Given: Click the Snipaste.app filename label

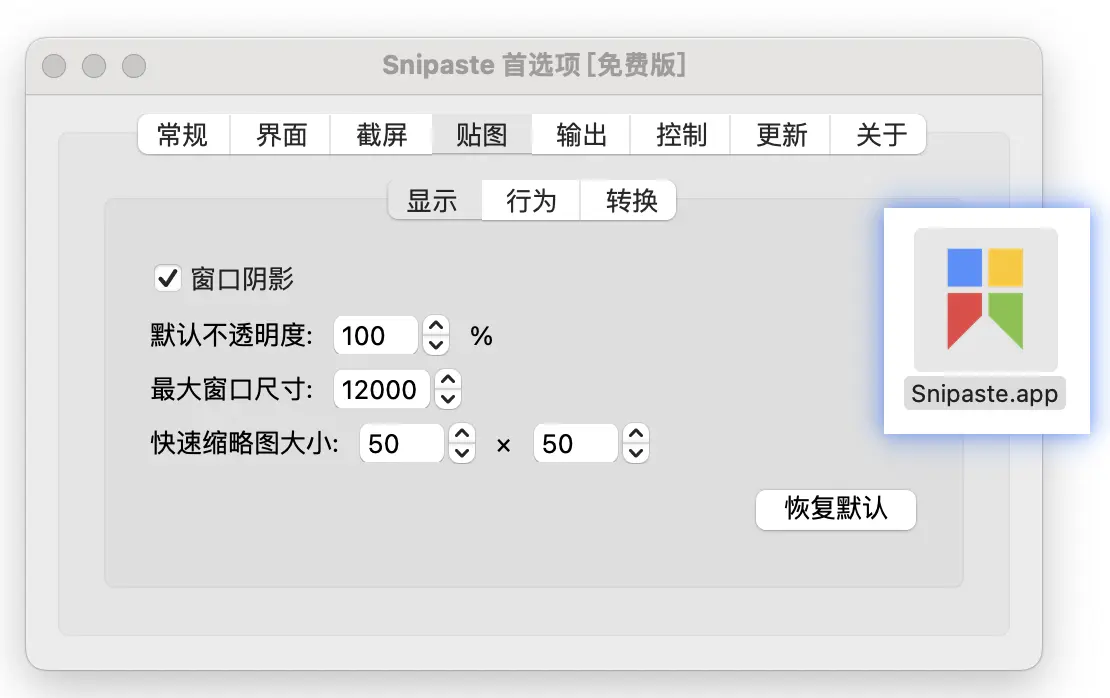Looking at the screenshot, I should pos(984,394).
